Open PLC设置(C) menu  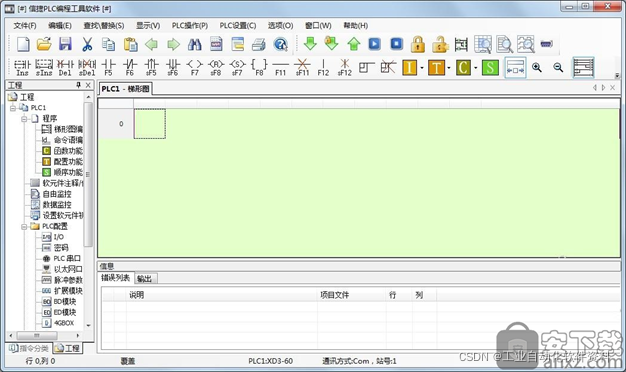click(238, 26)
